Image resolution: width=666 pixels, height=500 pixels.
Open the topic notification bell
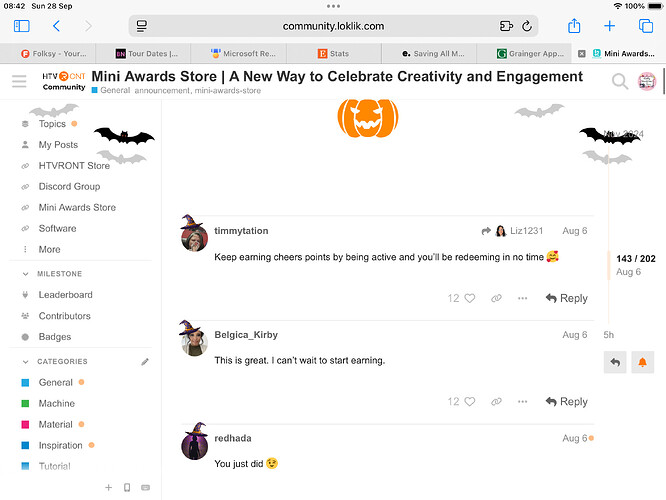(x=643, y=362)
